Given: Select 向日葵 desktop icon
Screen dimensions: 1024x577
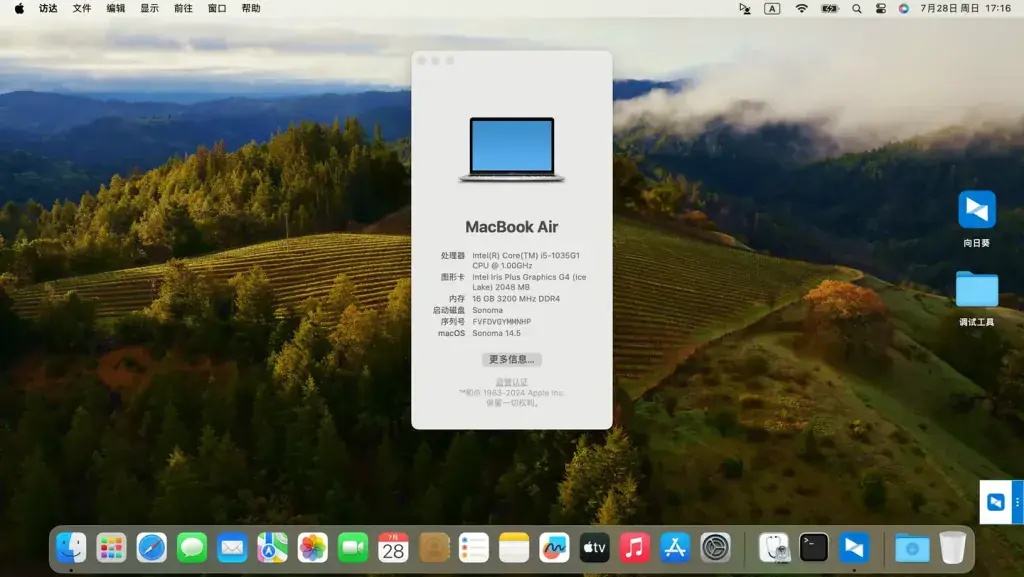Looking at the screenshot, I should 977,210.
